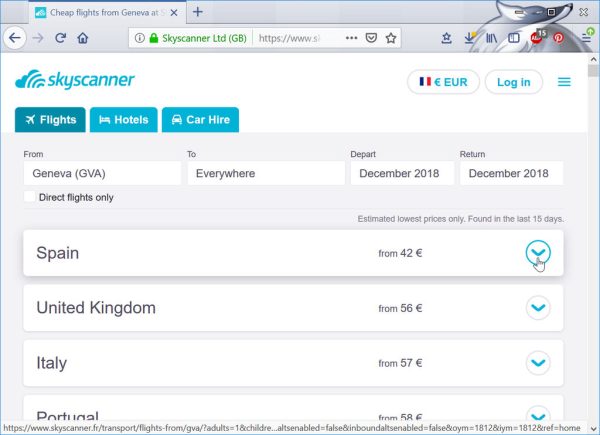
Task: Toggle Direct flights only checkbox
Action: 29,197
